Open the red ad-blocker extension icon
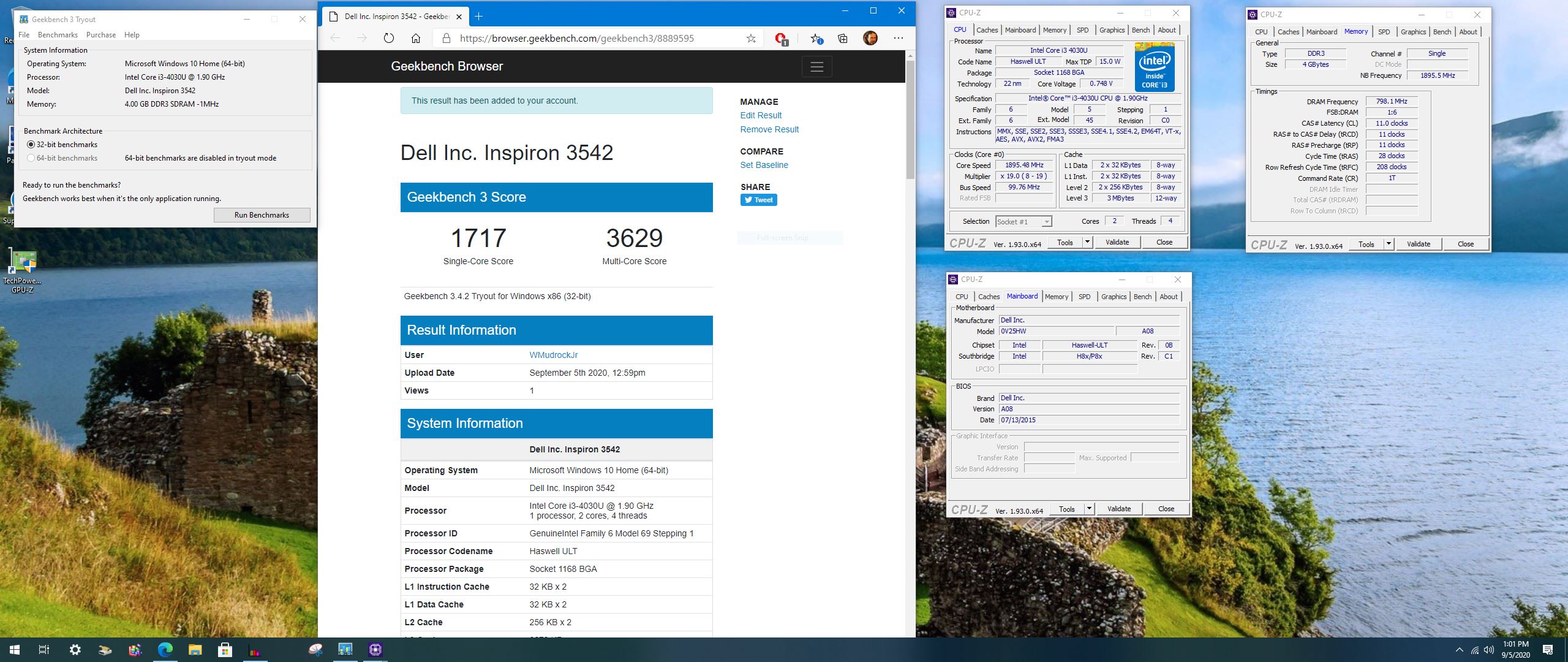Image resolution: width=1568 pixels, height=662 pixels. [x=781, y=39]
